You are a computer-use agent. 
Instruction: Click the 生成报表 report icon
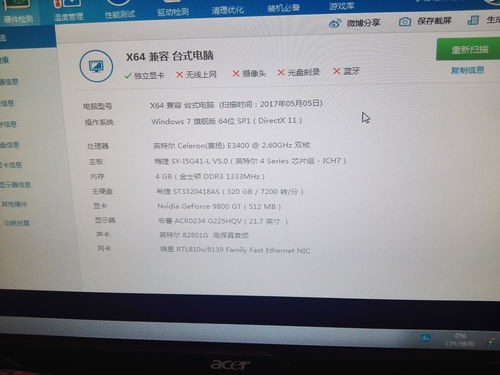473,20
